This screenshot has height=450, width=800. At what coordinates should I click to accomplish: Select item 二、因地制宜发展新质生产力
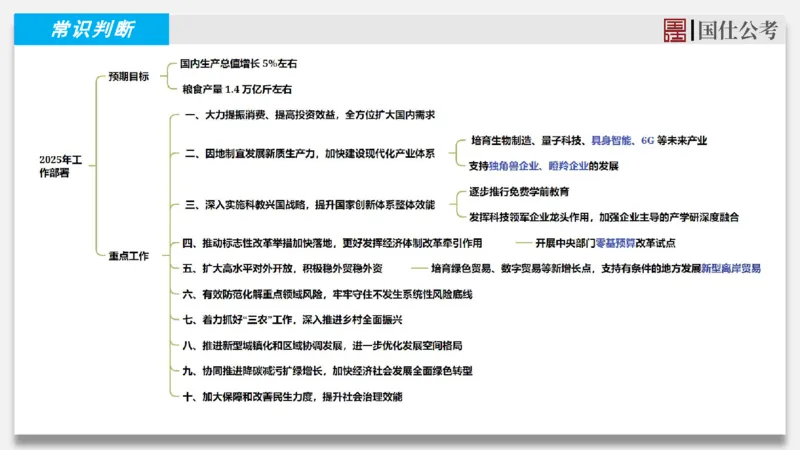pyautogui.click(x=310, y=154)
